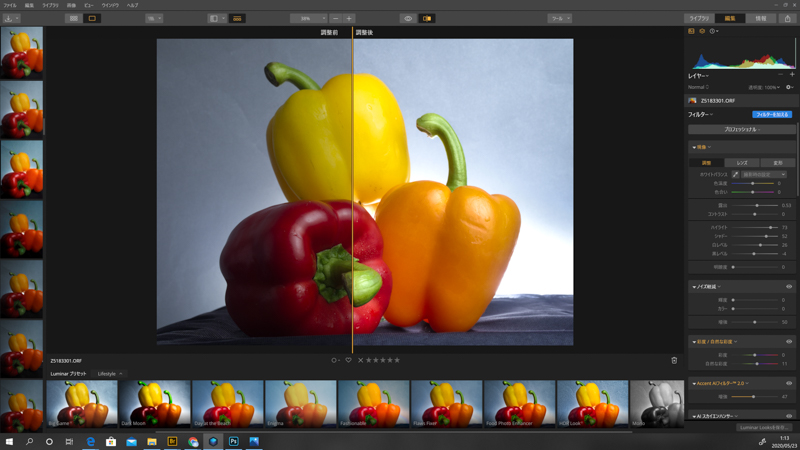Switch to single image view
The height and width of the screenshot is (450, 800).
coord(92,18)
